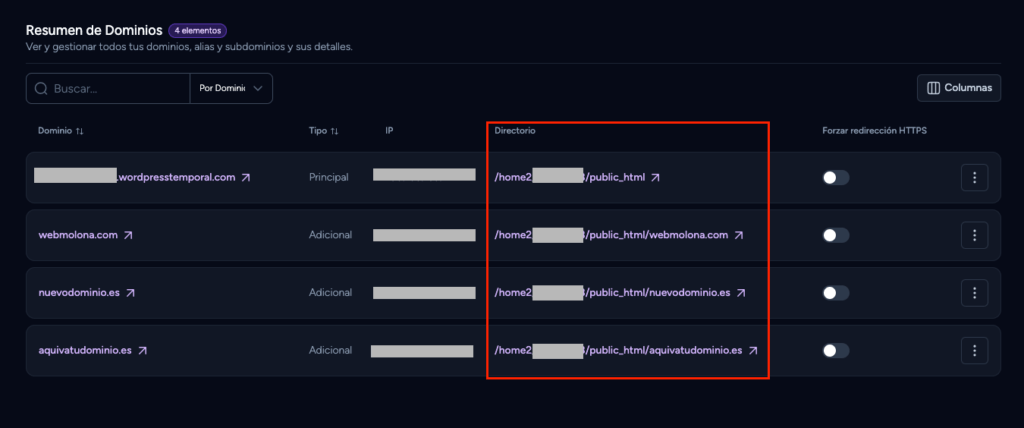Open three-dot menu for aquivatudominio.es row

(x=974, y=351)
